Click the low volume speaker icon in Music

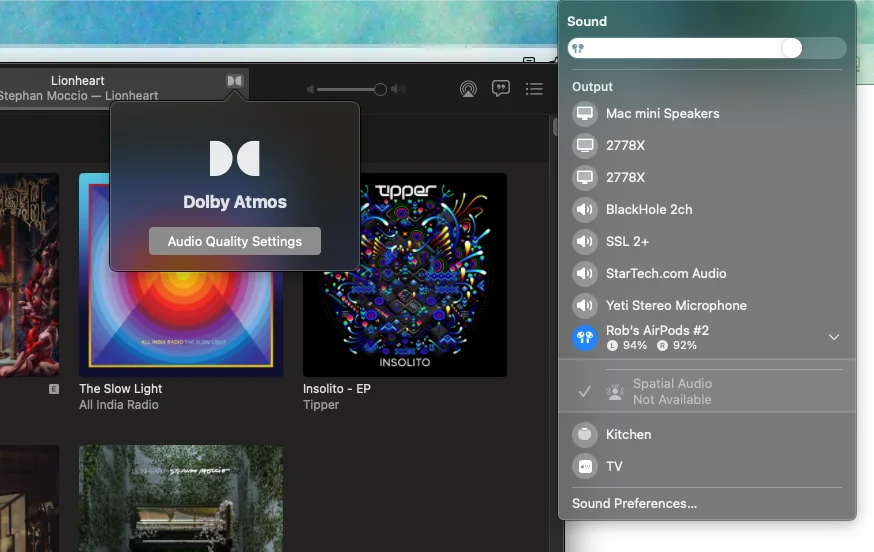click(310, 89)
